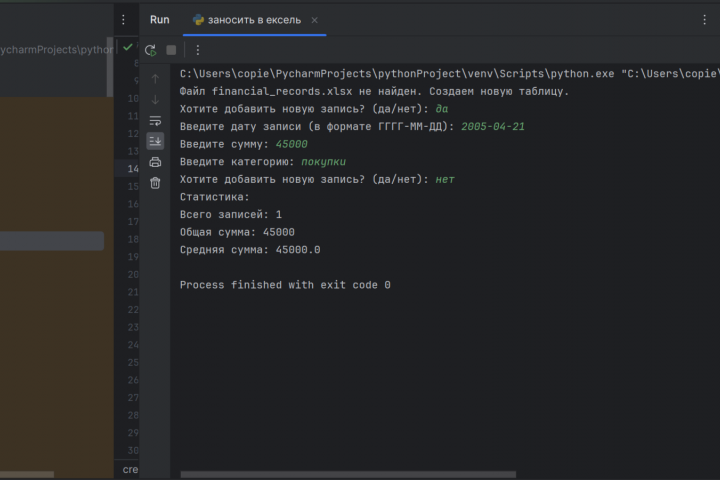Click the Print console output icon
Viewport: 720px width, 480px height.
pos(155,162)
